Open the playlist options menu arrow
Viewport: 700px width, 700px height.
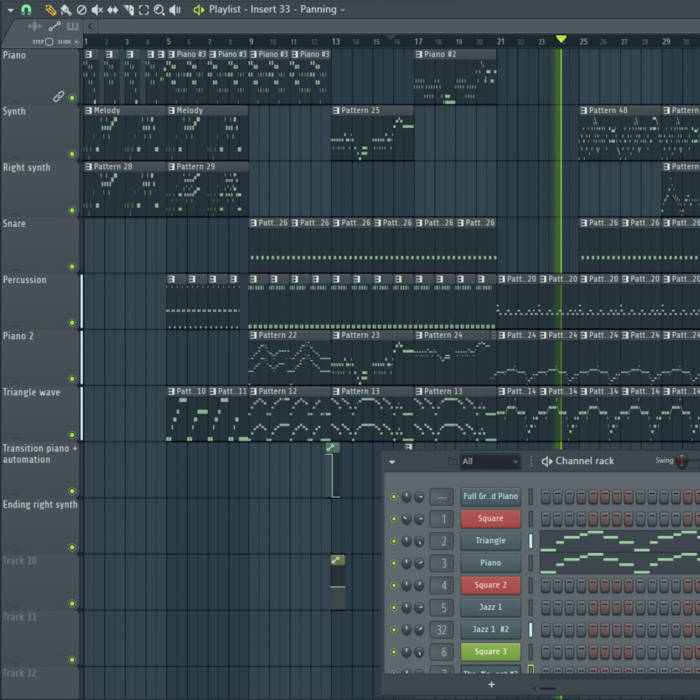8,9
